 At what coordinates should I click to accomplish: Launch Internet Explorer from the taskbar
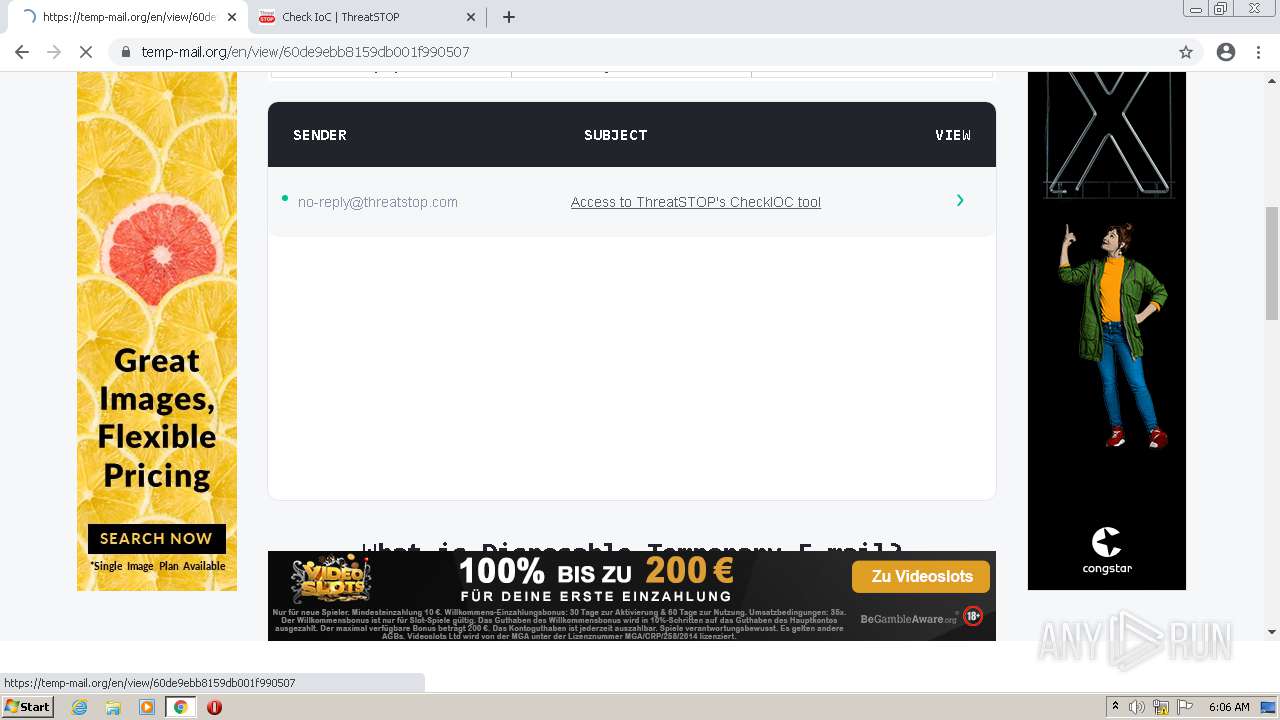pyautogui.click(x=80, y=707)
